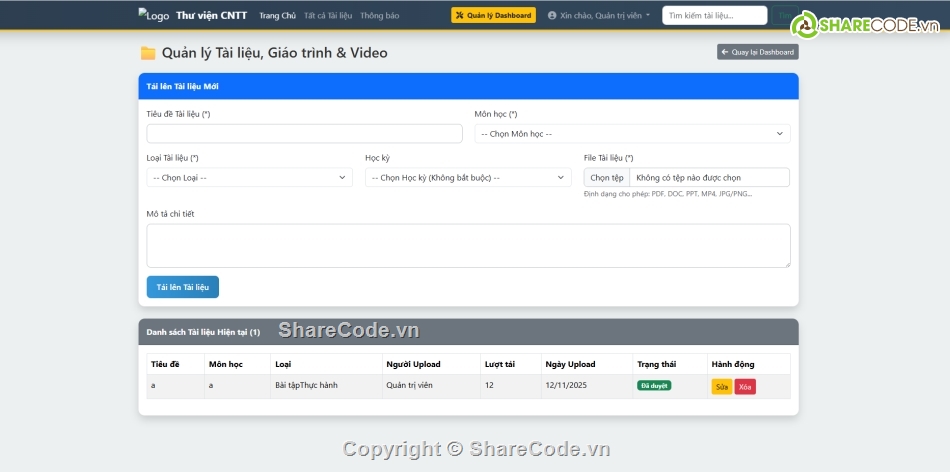Click the site logo image in navbar

(153, 16)
